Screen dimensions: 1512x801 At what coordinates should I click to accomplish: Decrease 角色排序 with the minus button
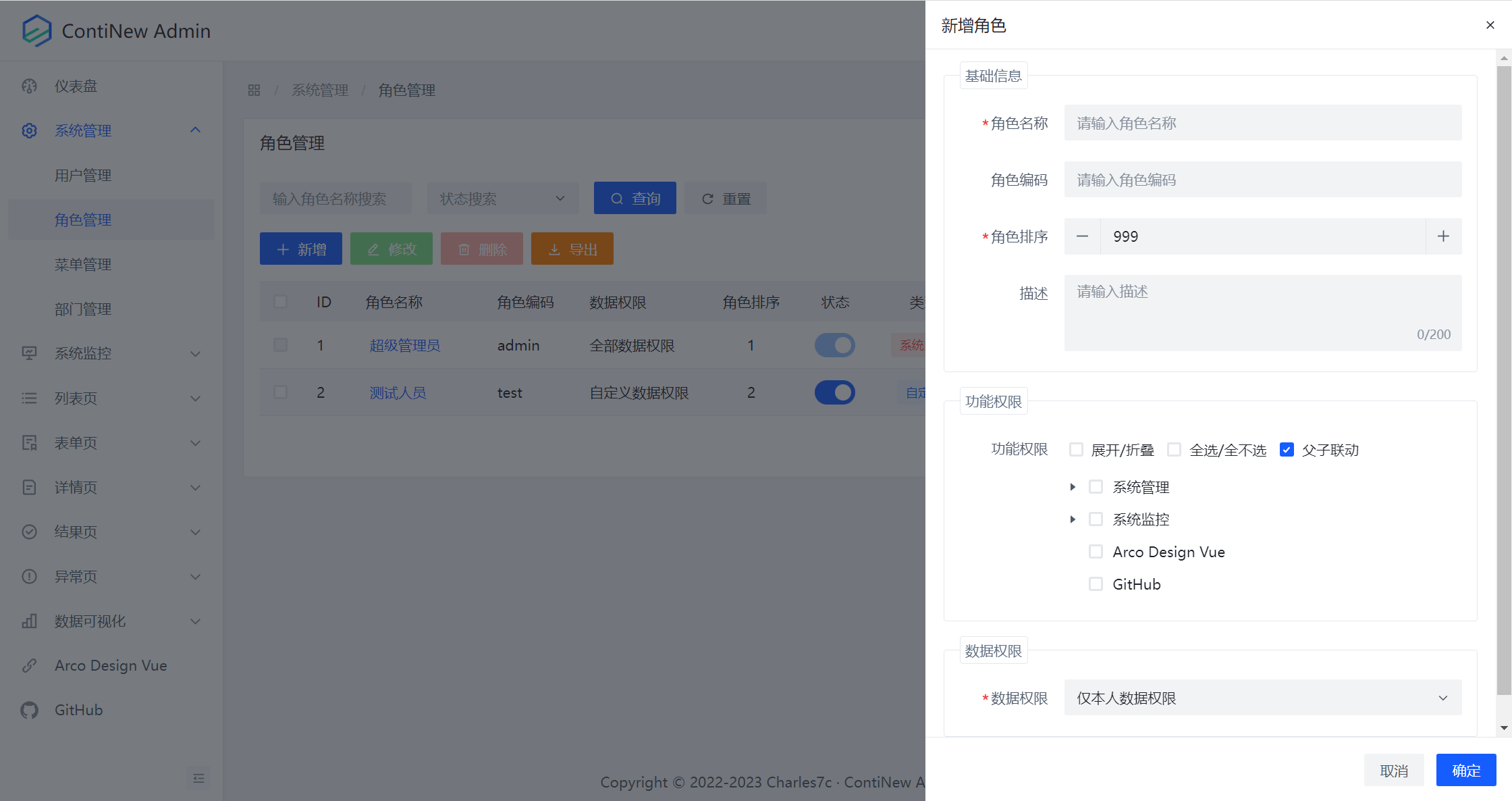(1082, 236)
